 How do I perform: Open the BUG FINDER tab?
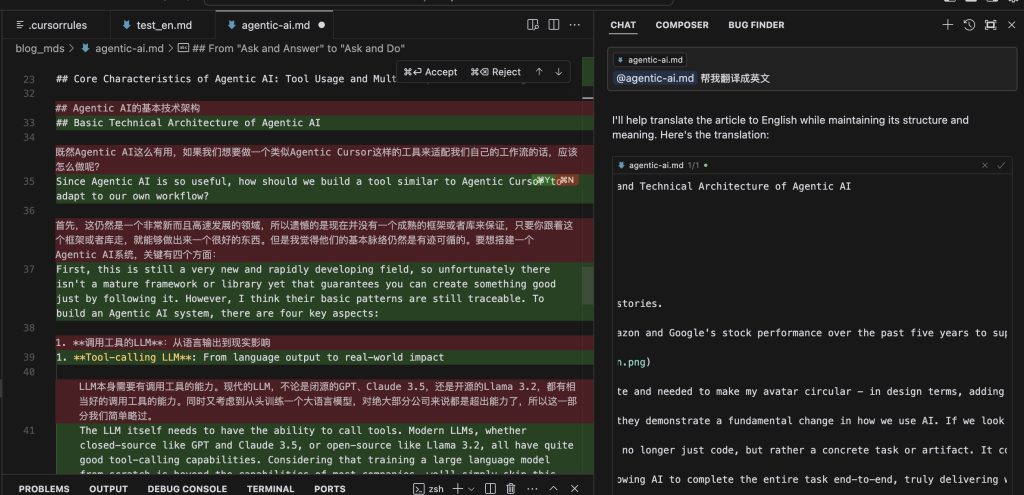[x=756, y=25]
